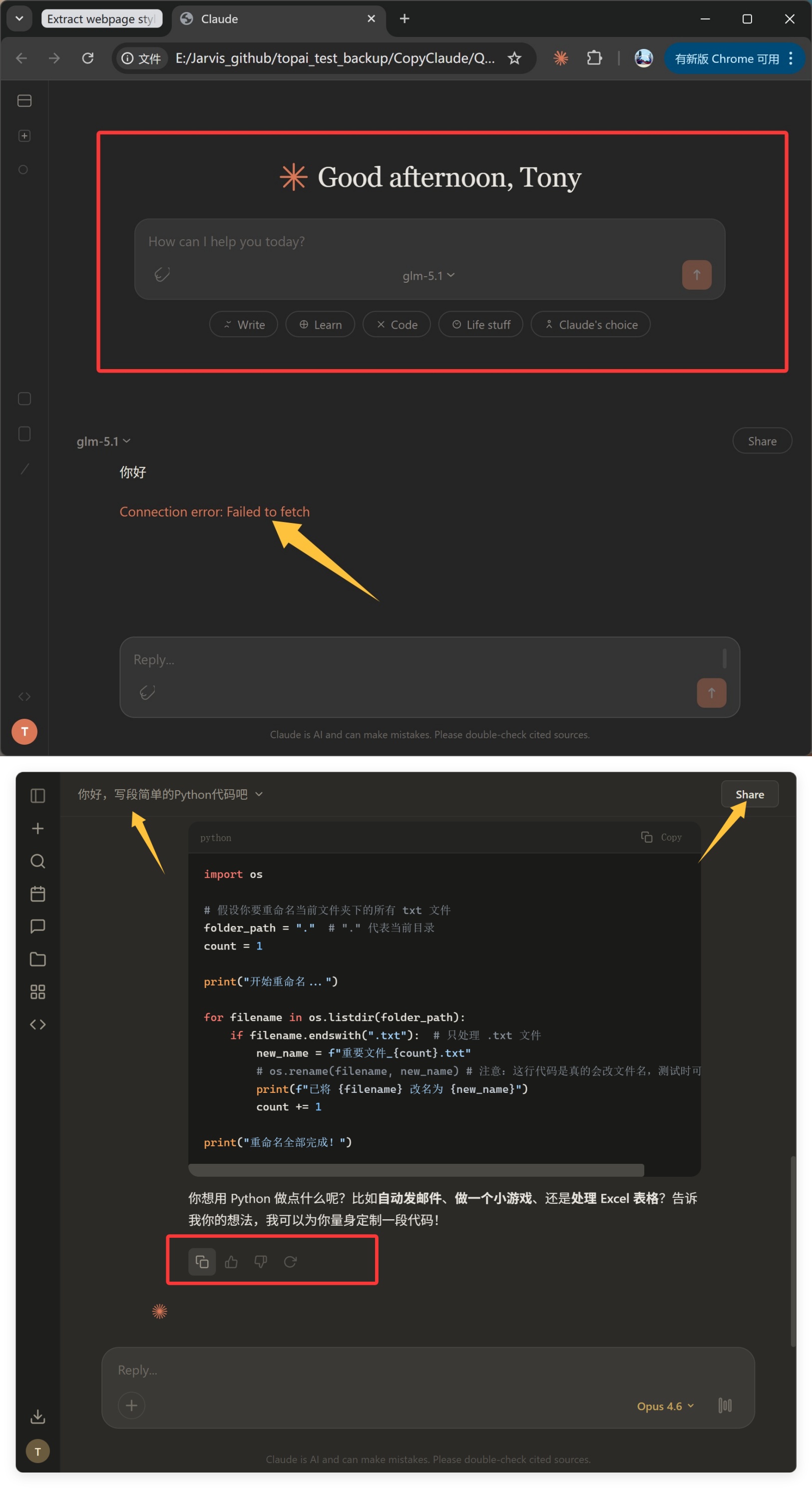Open the Claude extension icon in Chrome's toolbar
Viewport: 812px width, 1488px height.
click(x=560, y=58)
